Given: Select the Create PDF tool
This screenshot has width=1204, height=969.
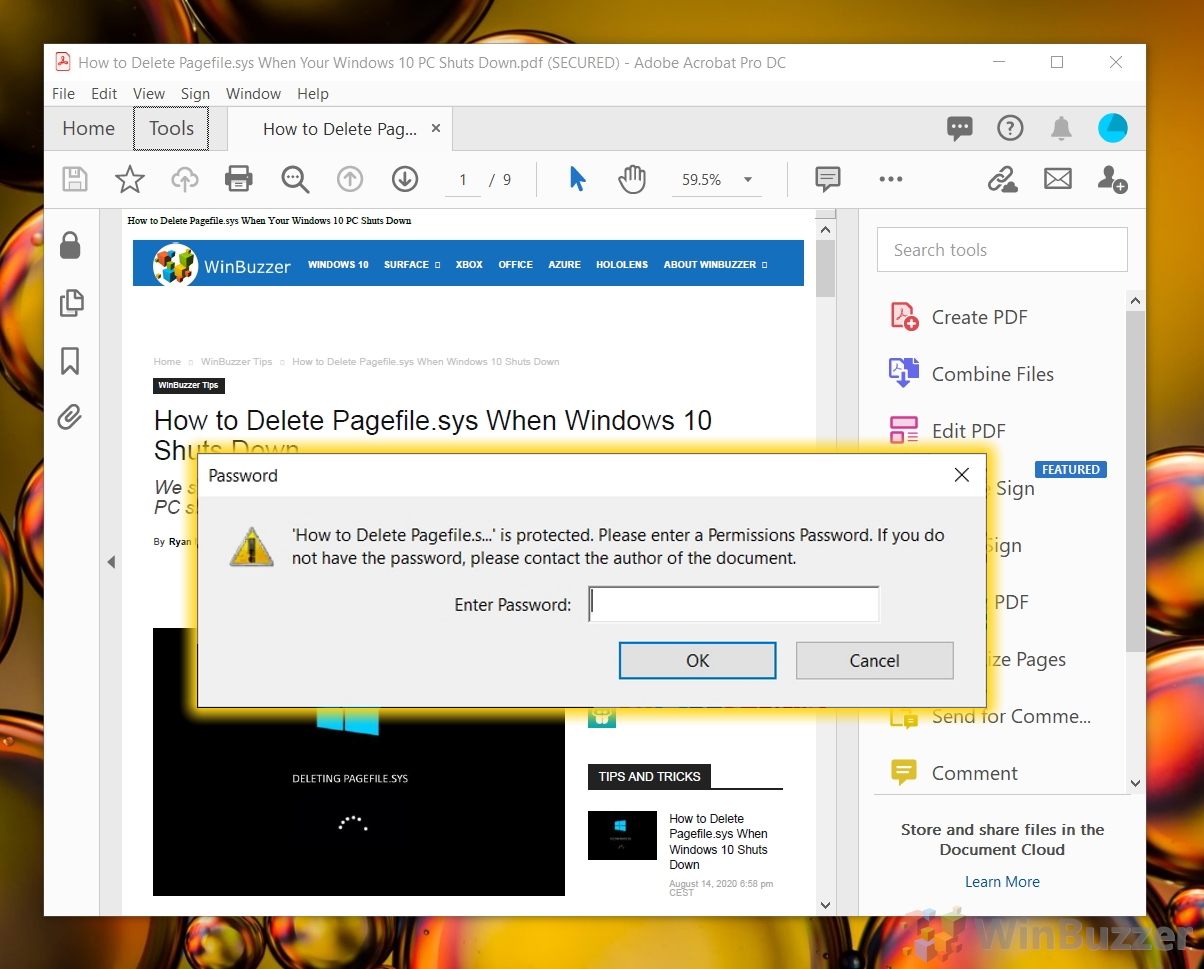Looking at the screenshot, I should coord(958,317).
